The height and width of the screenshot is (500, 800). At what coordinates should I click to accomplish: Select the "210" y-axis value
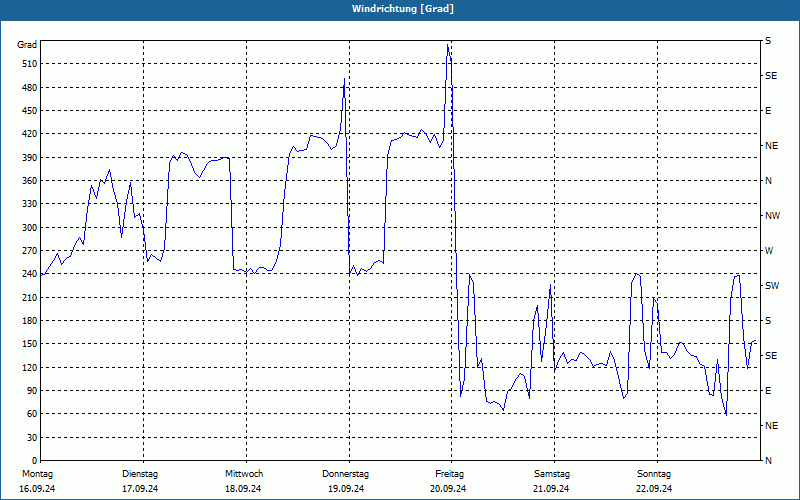[30, 297]
